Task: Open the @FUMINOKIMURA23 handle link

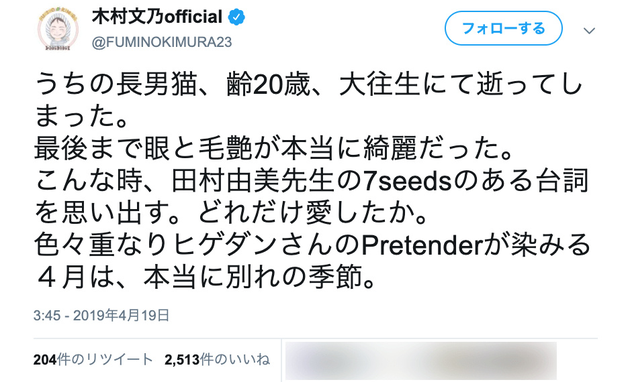Action: pyautogui.click(x=162, y=42)
